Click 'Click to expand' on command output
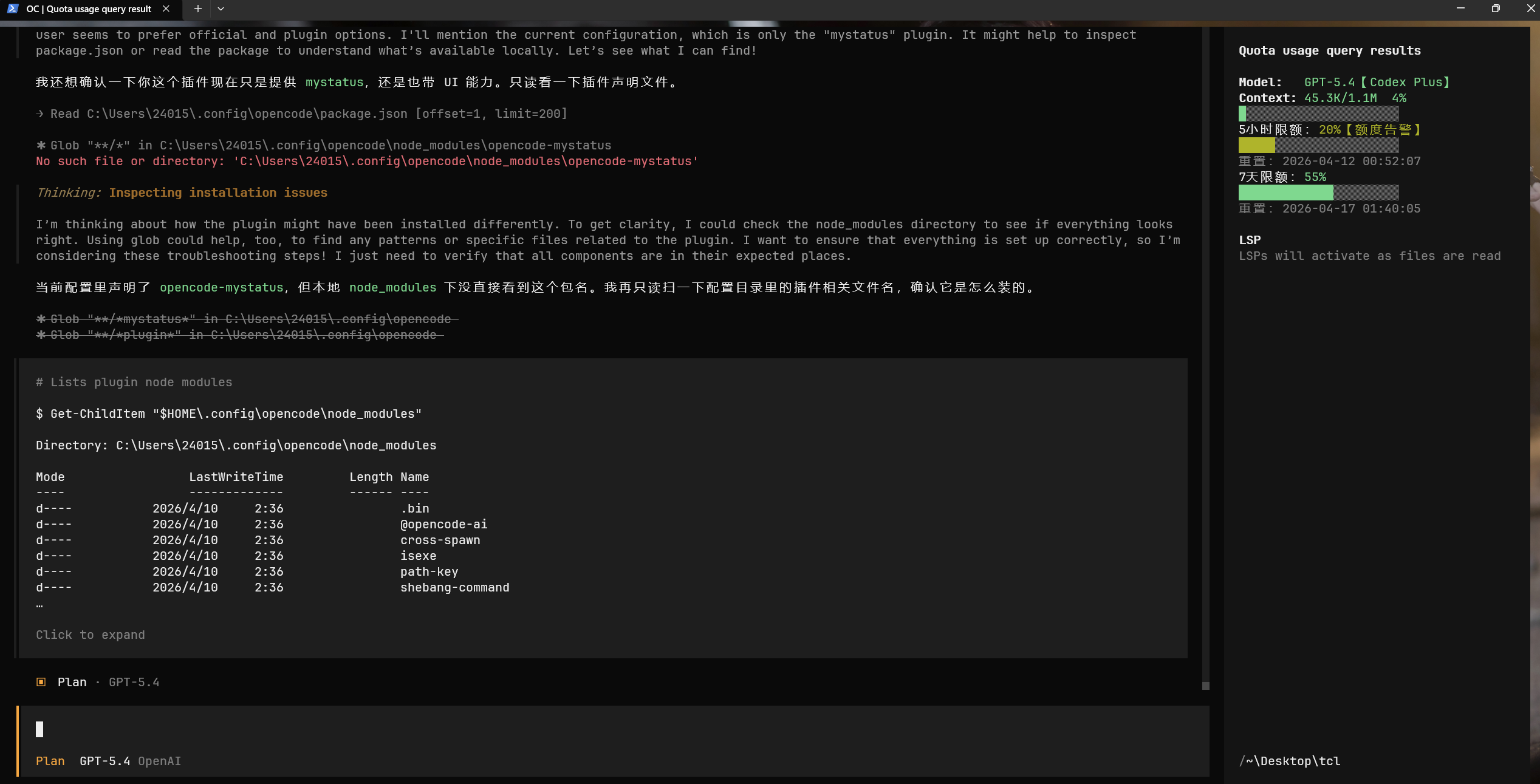 (91, 635)
